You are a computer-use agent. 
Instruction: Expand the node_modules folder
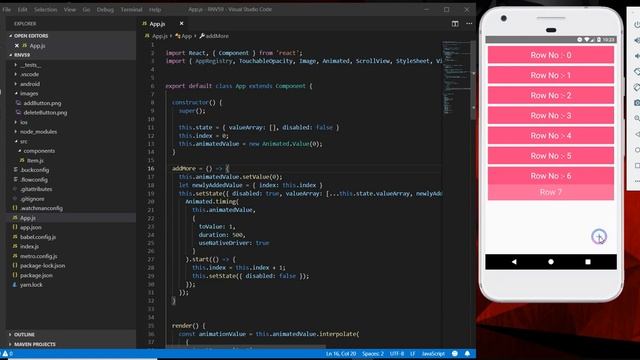(x=38, y=132)
